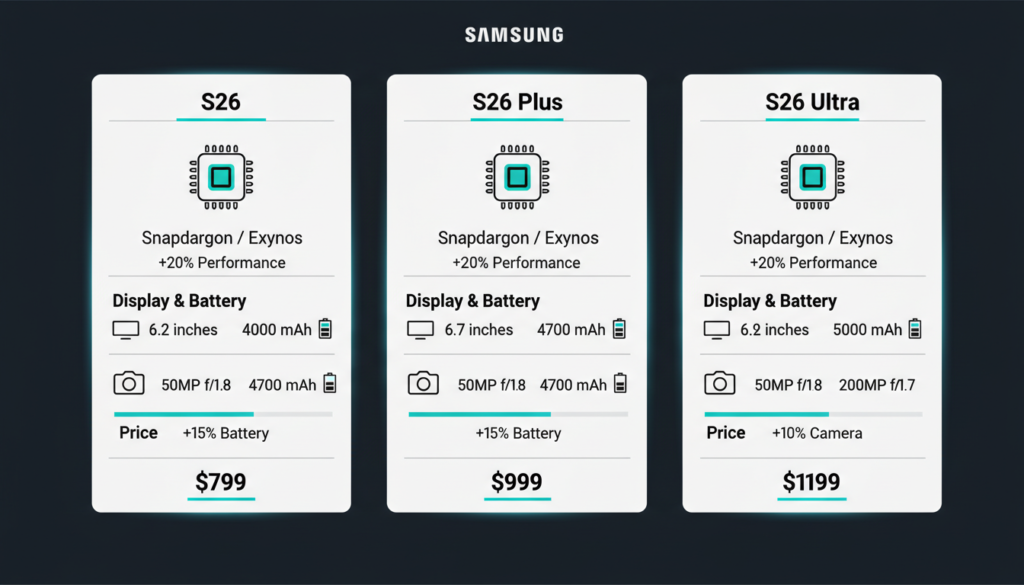Choose the $1199 price

click(x=812, y=483)
